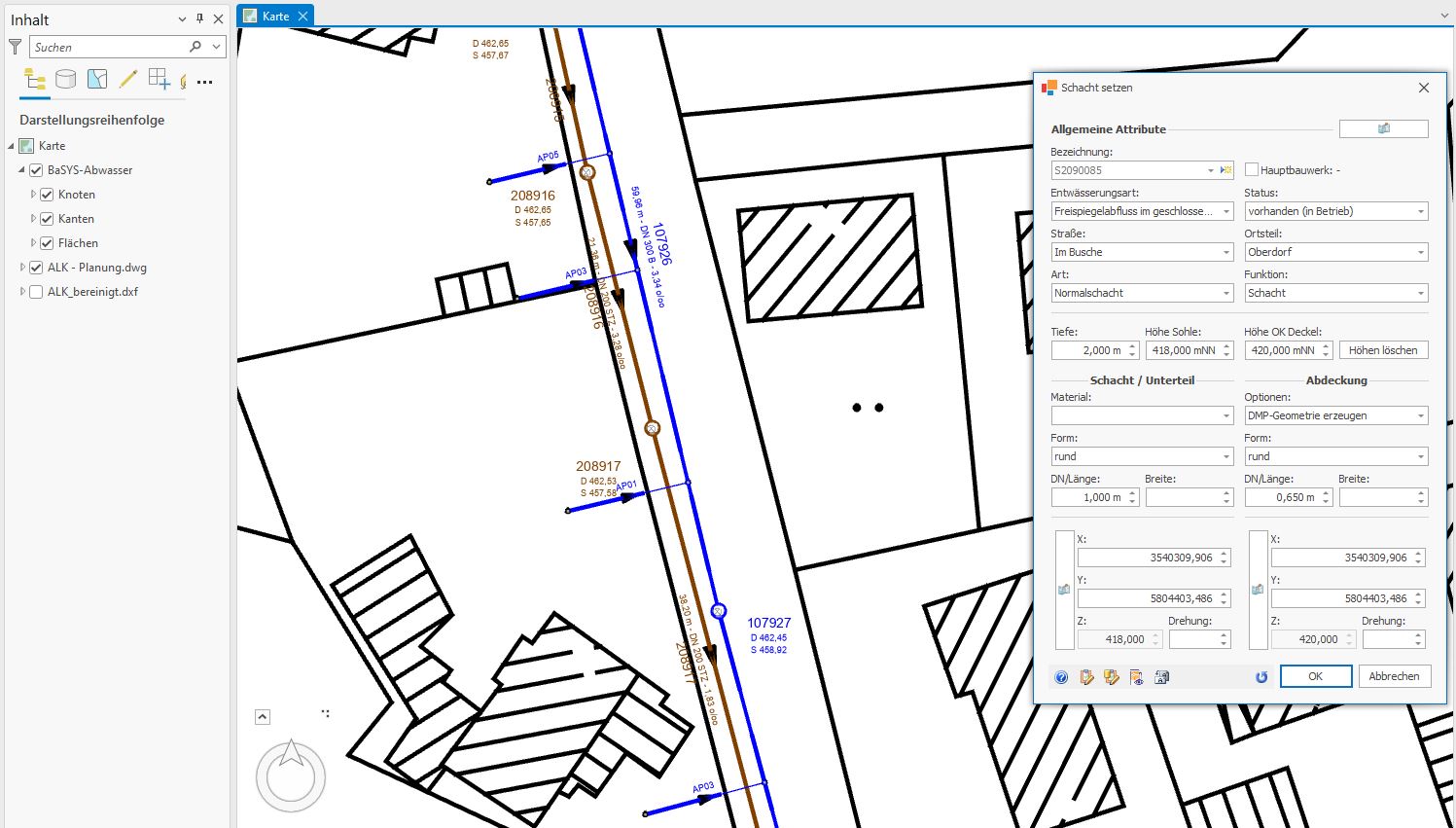Screen dimensions: 1456x828
Task: Click the Höhen löschen button
Action: click(x=1382, y=350)
